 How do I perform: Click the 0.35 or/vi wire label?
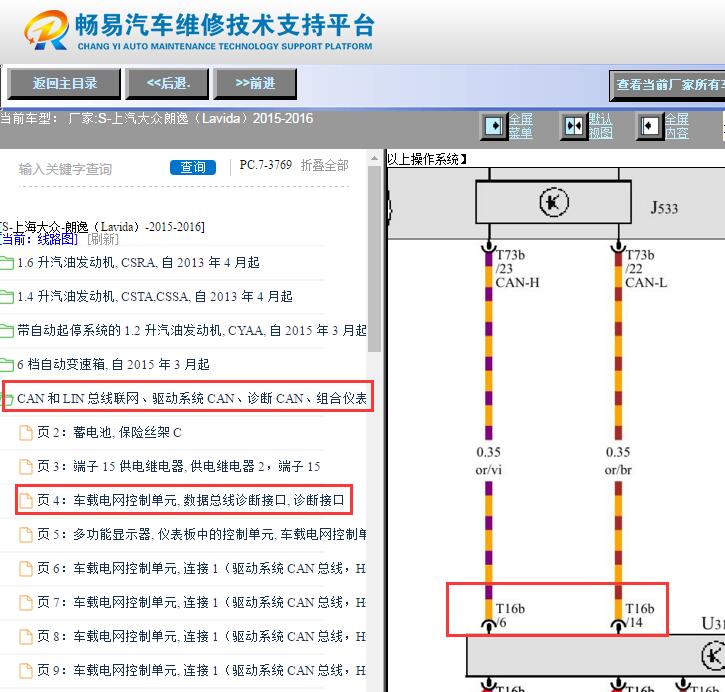point(488,461)
